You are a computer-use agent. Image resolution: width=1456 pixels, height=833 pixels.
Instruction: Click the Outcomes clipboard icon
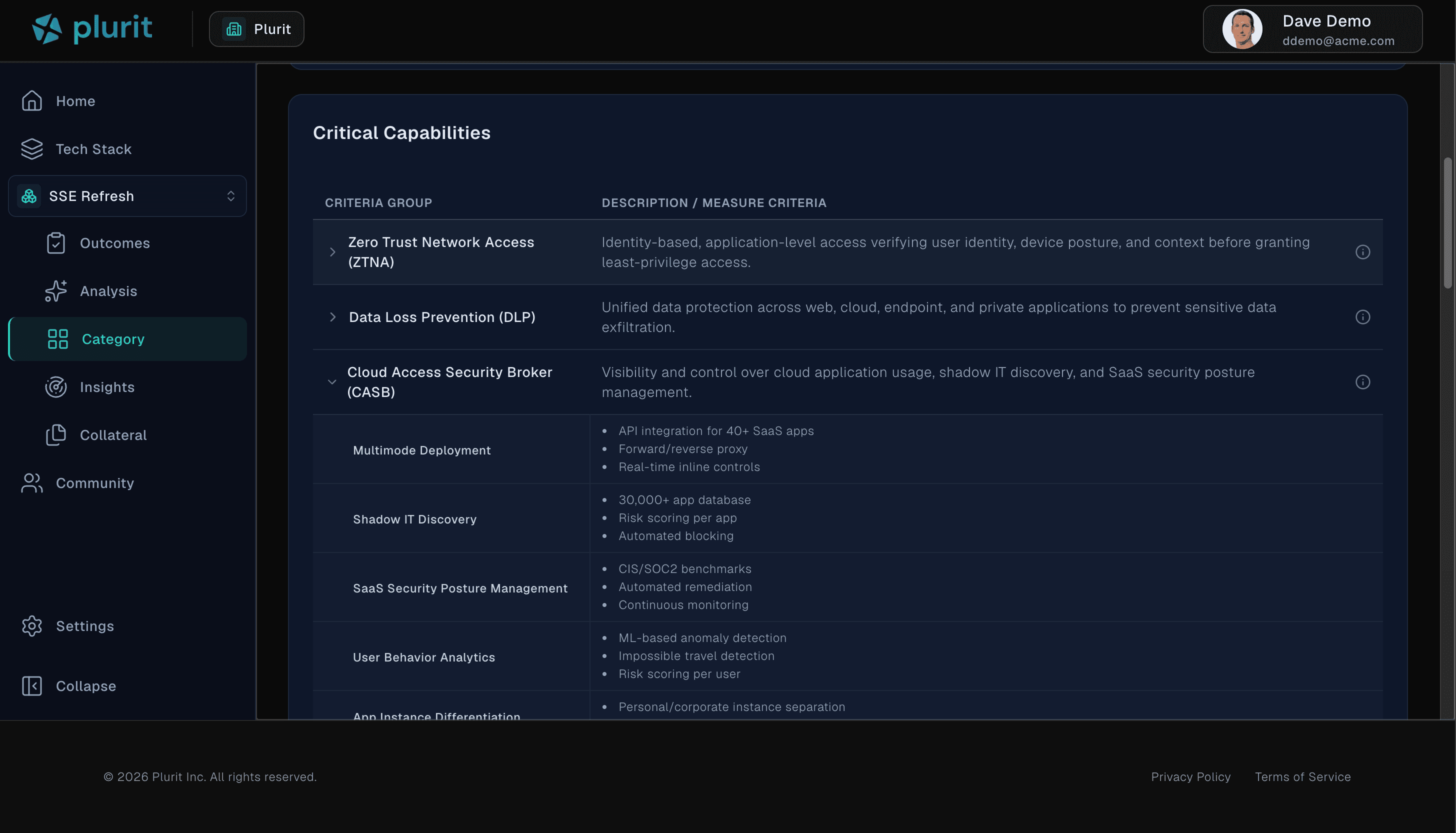pyautogui.click(x=56, y=243)
